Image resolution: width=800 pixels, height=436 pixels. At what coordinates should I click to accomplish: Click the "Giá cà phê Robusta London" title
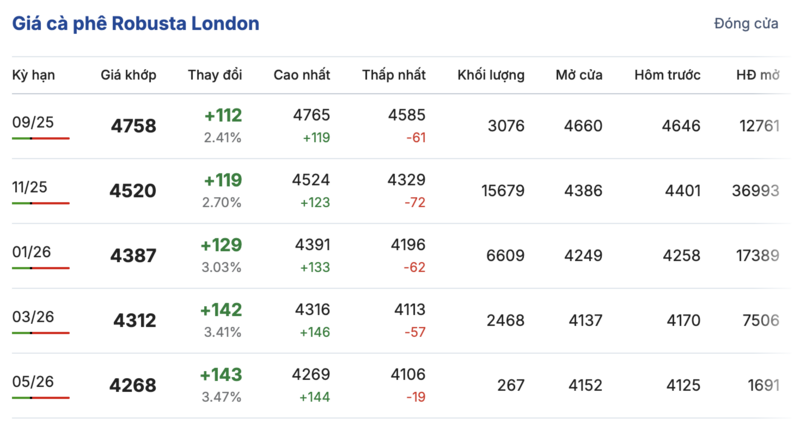tap(136, 23)
